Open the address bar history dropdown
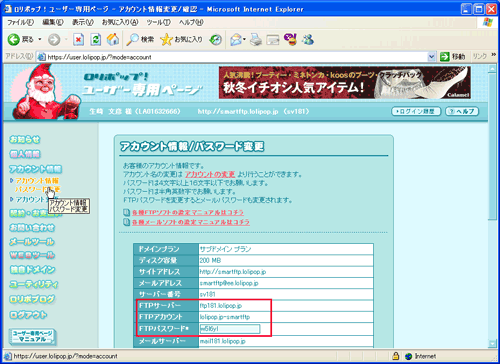Image resolution: width=500 pixels, height=364 pixels. 431,57
